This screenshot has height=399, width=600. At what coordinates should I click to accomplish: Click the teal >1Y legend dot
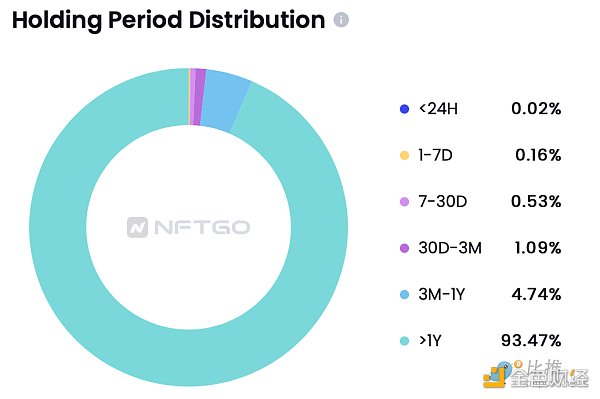(404, 341)
